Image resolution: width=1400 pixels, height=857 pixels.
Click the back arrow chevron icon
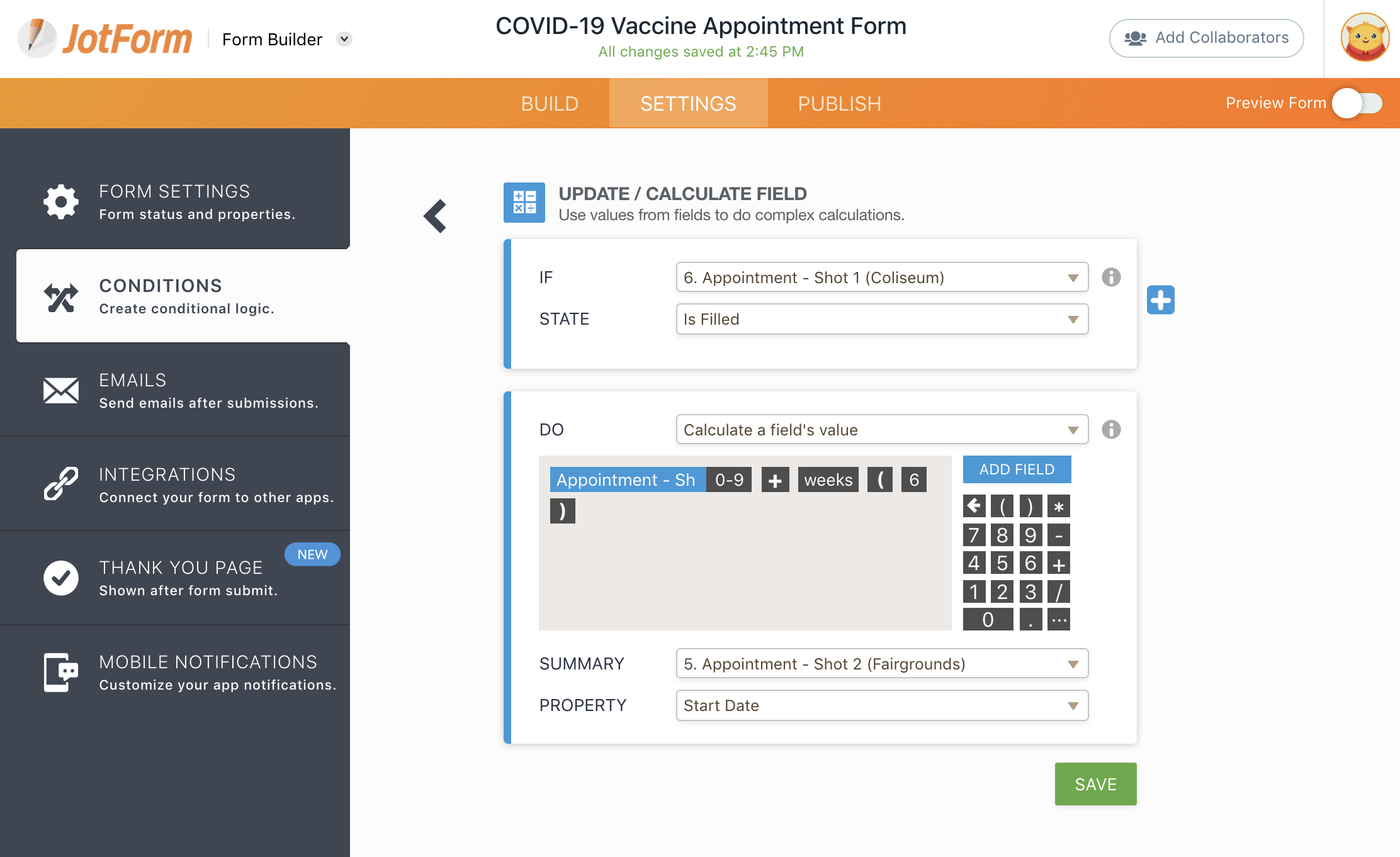[435, 216]
